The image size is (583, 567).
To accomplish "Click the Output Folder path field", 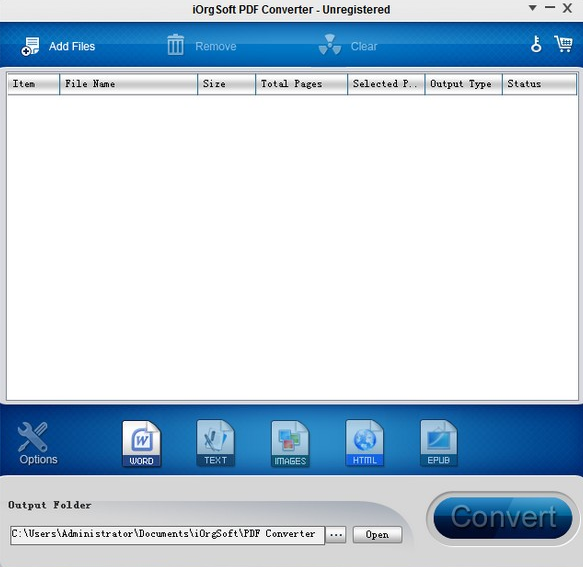I will [167, 535].
